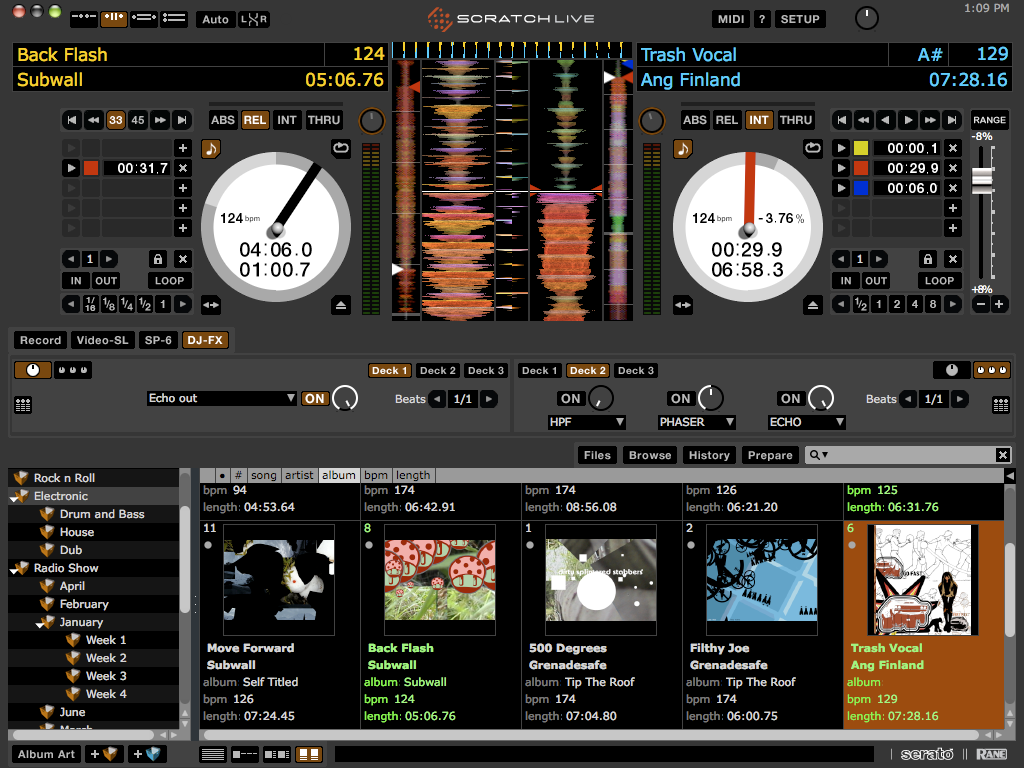Image resolution: width=1024 pixels, height=768 pixels.
Task: Select 45 RPM on left deck
Action: coord(138,120)
